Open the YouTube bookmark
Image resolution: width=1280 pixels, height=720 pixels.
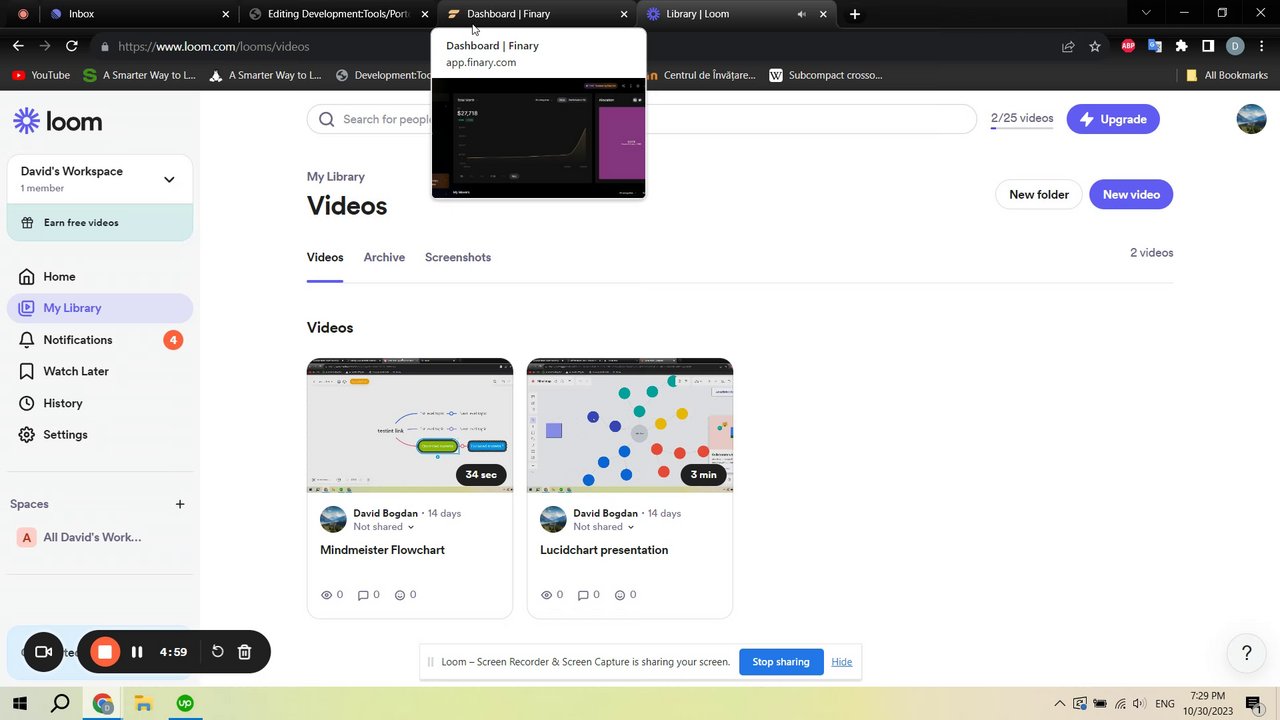click(40, 75)
